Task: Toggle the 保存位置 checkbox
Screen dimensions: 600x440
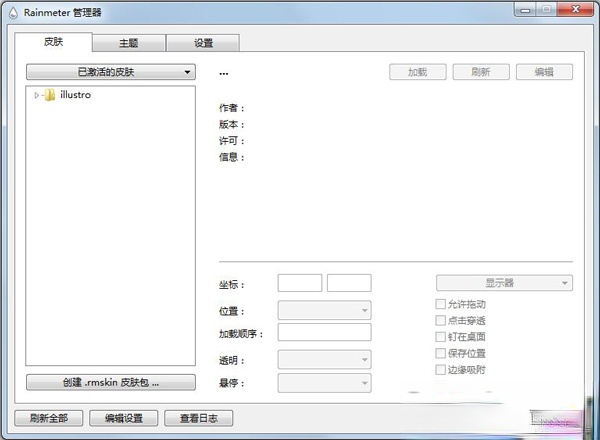Action: (x=441, y=353)
